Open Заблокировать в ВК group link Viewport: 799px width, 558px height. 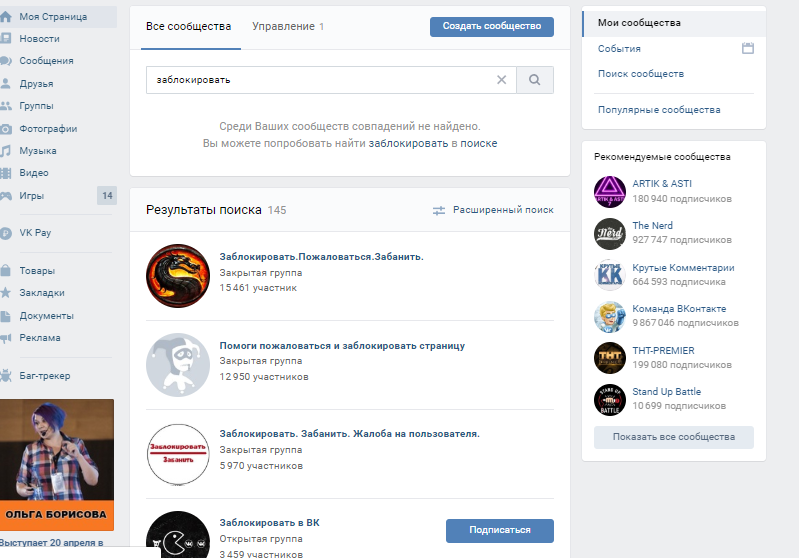click(270, 523)
